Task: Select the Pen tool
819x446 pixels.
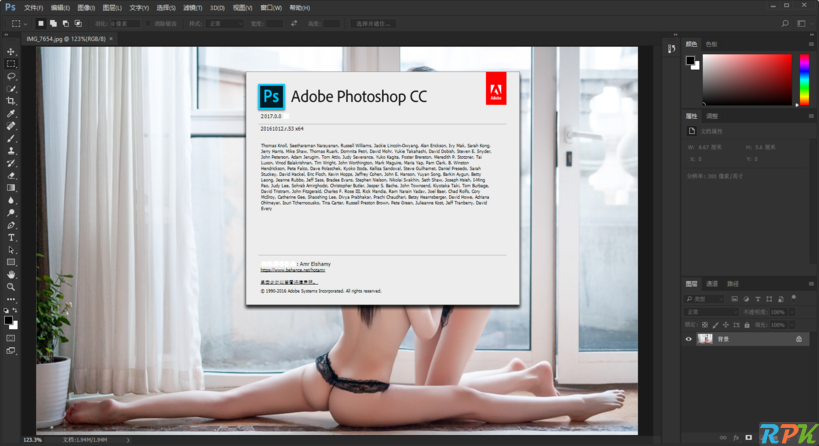Action: pos(11,226)
